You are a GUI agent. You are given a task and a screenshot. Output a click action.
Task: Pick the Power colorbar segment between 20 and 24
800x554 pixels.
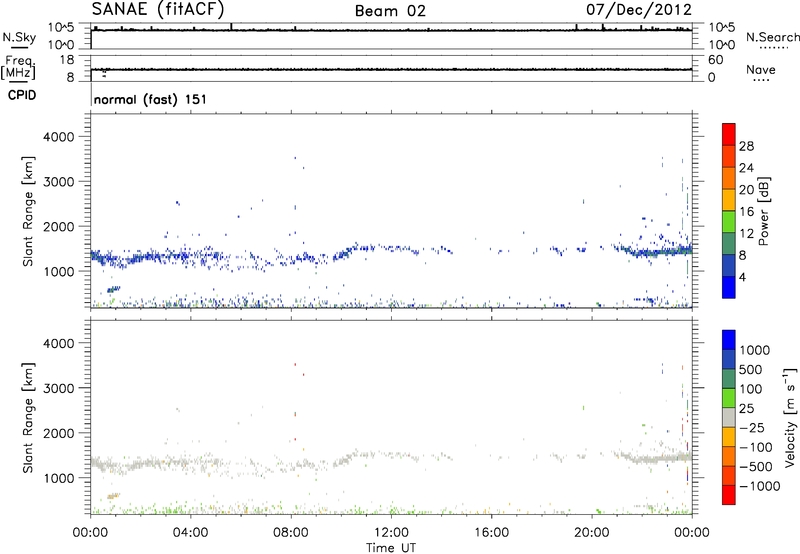729,178
